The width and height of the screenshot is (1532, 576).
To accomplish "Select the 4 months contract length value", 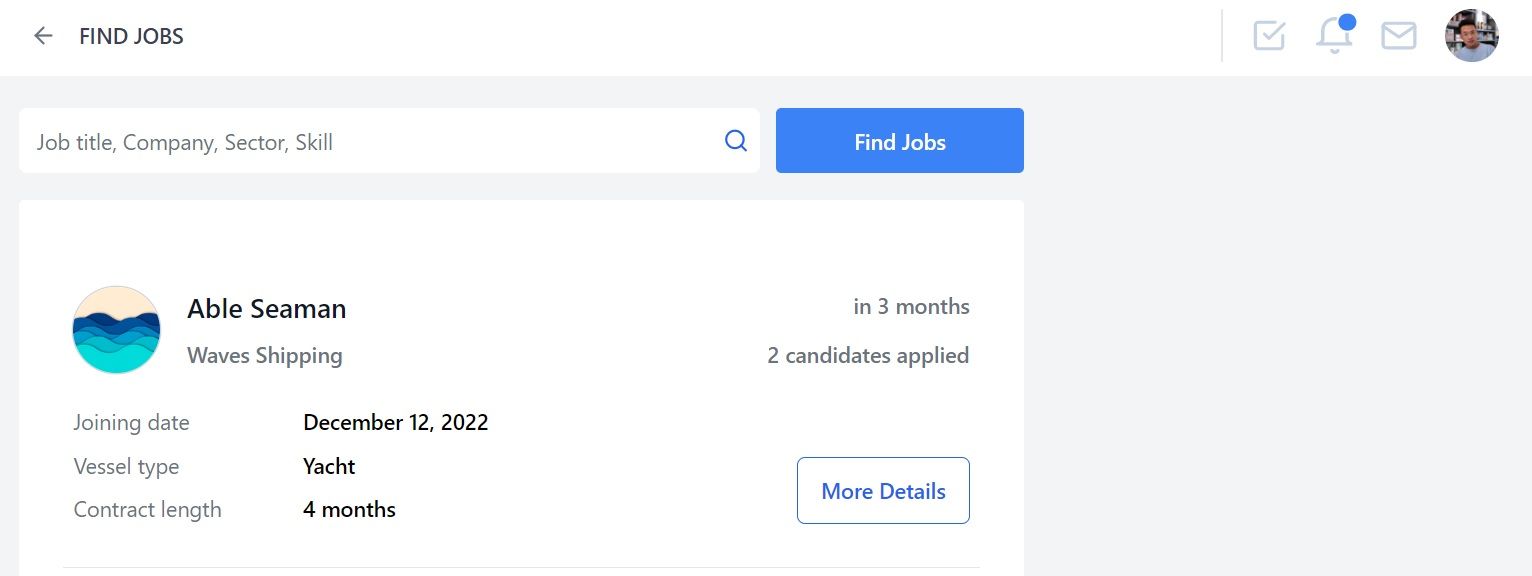I will [349, 509].
